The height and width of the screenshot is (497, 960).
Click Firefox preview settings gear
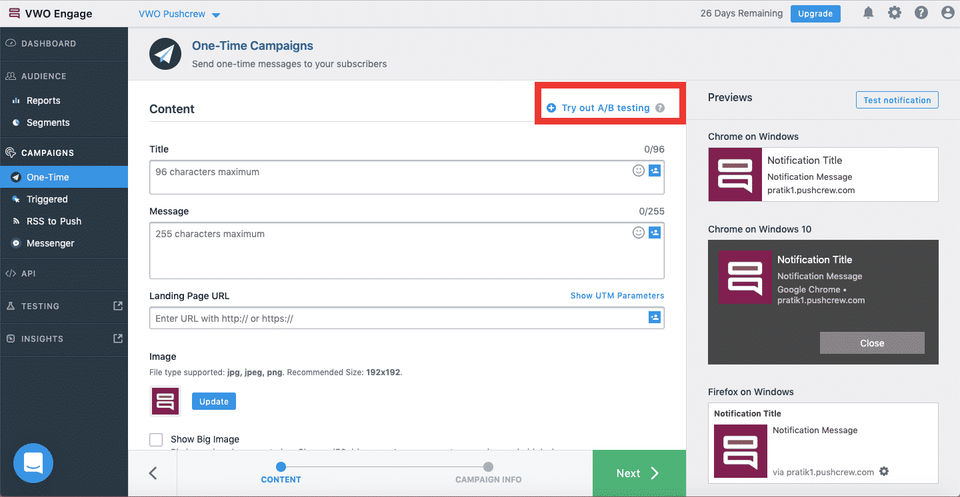883,472
